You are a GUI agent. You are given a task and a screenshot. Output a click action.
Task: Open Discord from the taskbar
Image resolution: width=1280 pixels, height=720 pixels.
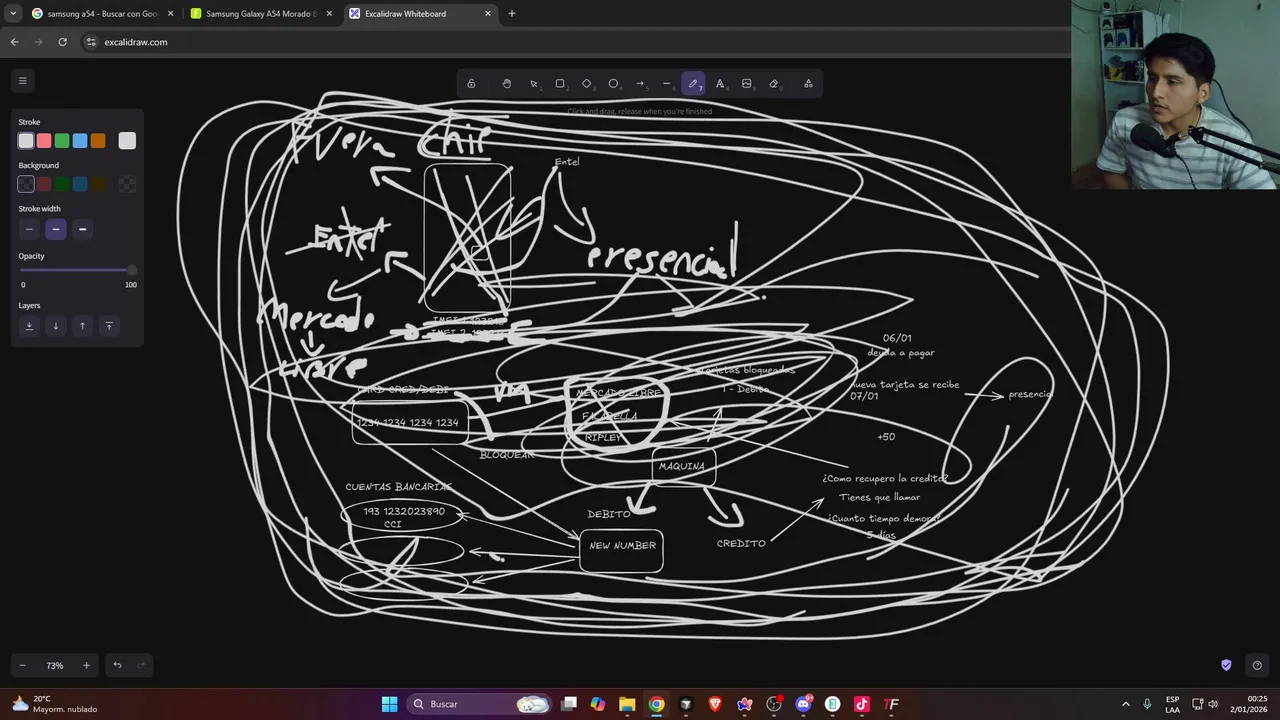803,704
